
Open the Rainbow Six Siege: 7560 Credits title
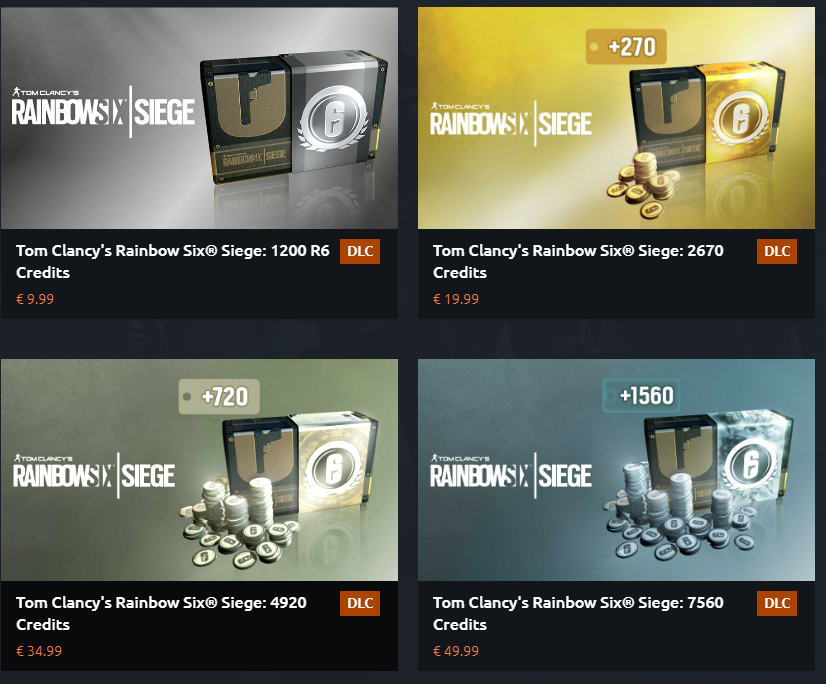tap(578, 613)
